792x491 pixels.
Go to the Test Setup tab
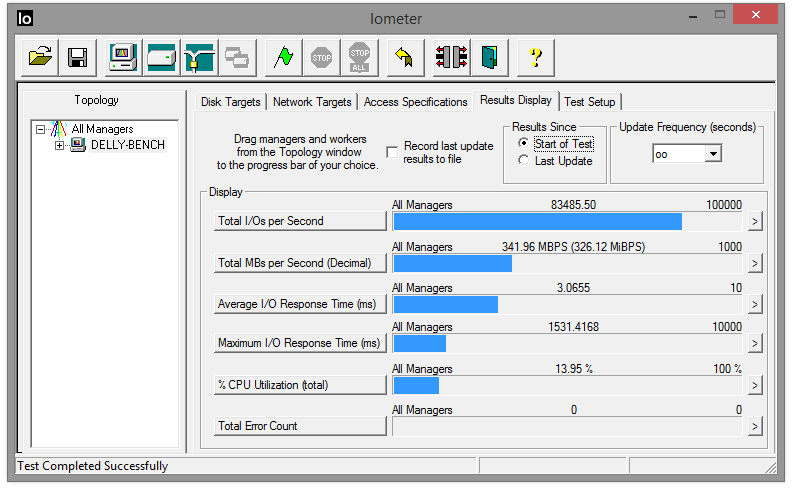(589, 102)
